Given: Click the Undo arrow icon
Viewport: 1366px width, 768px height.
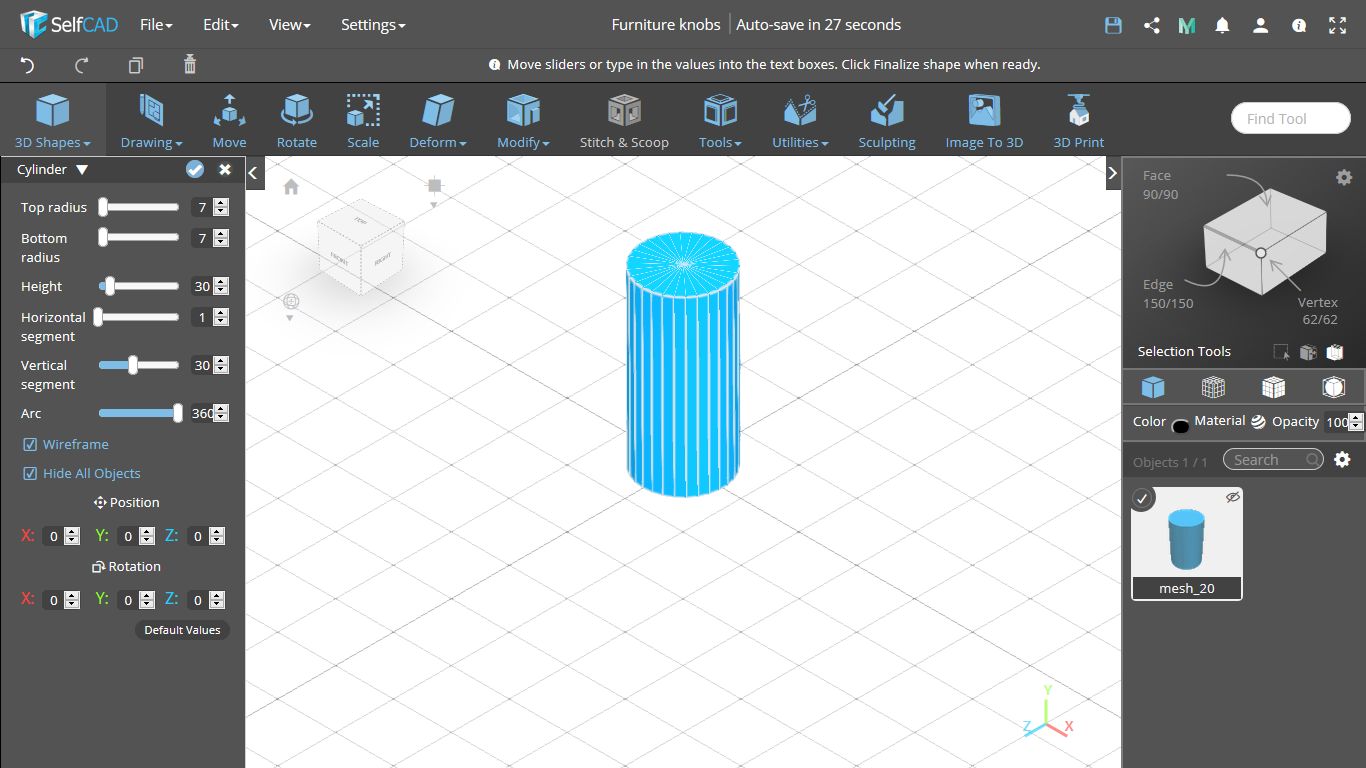Looking at the screenshot, I should point(28,65).
